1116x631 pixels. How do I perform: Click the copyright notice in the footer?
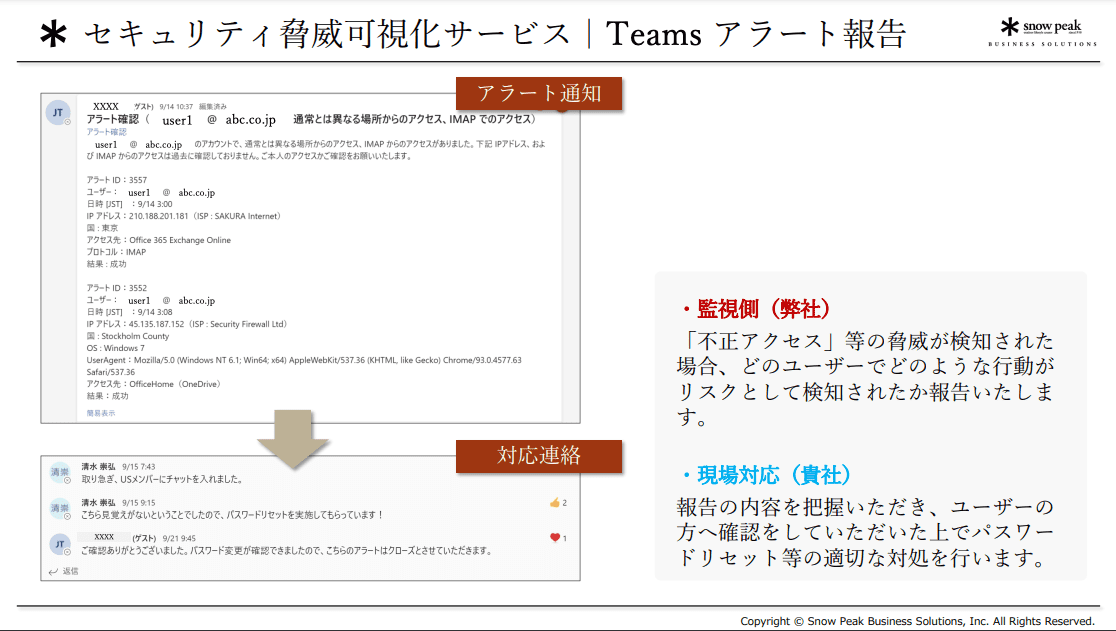click(x=917, y=621)
